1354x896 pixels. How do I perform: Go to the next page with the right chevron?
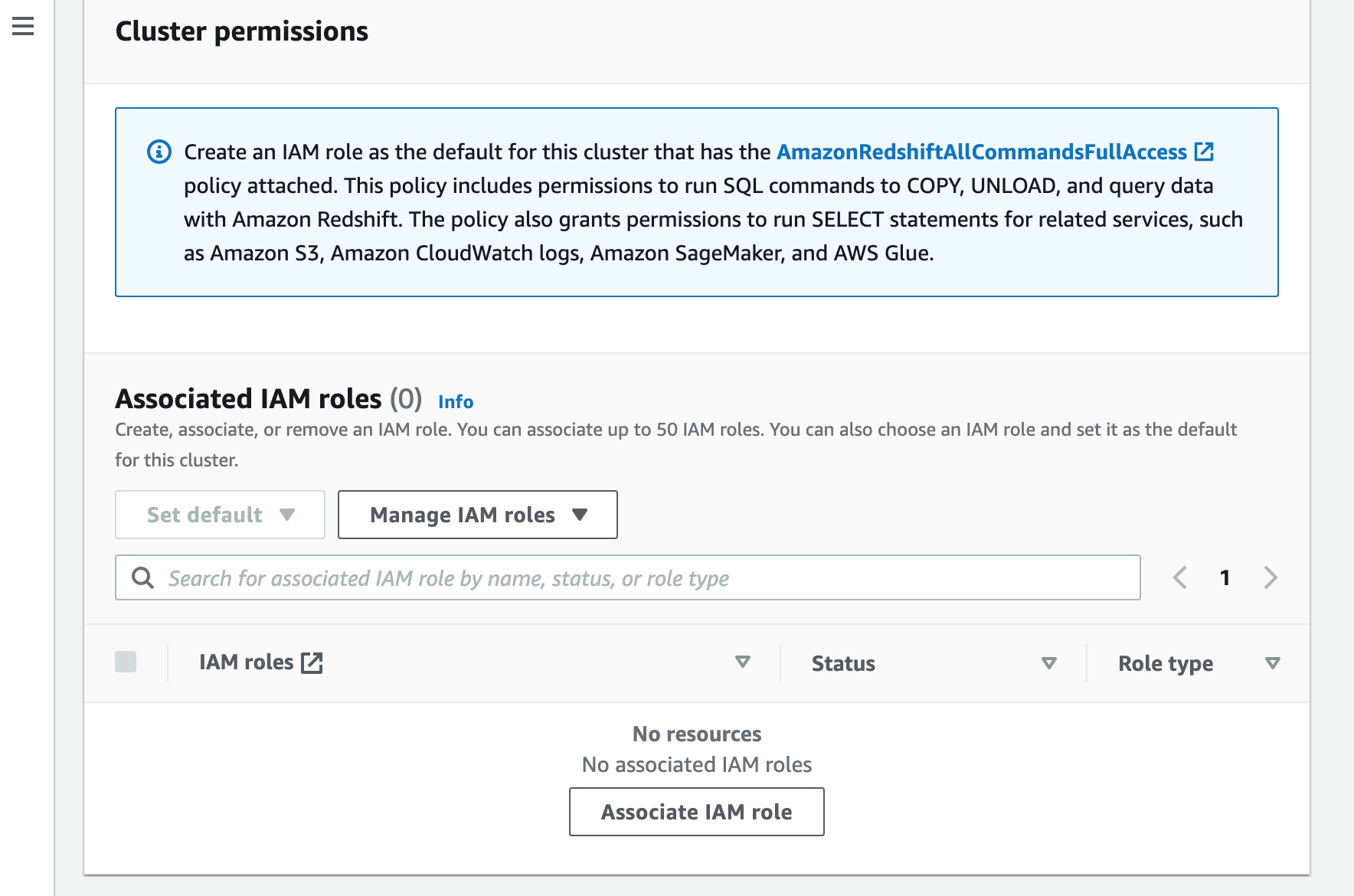(x=1271, y=577)
